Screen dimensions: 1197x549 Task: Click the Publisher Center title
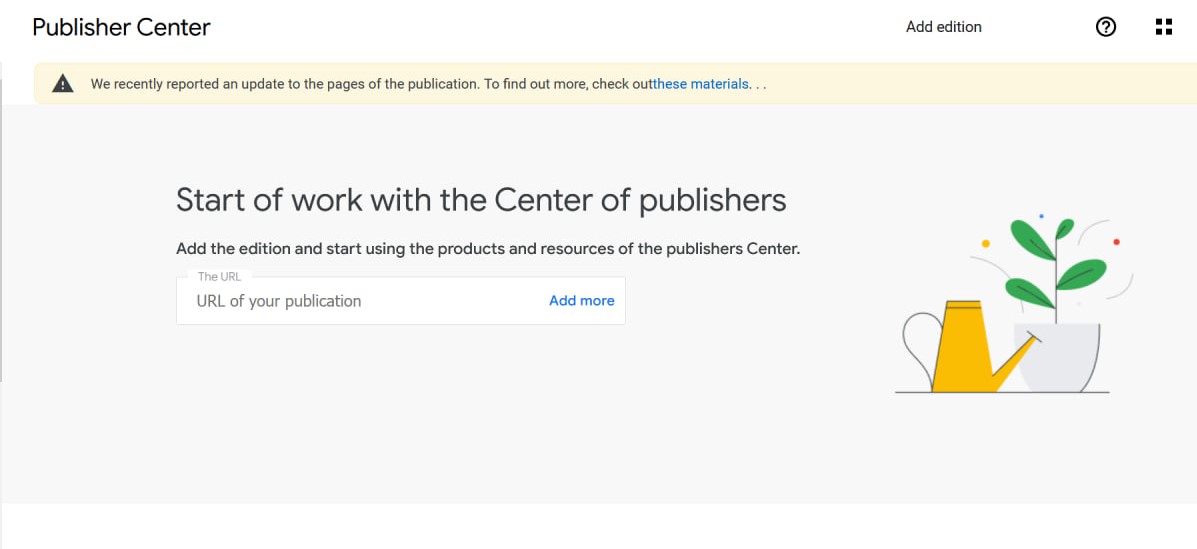[121, 27]
